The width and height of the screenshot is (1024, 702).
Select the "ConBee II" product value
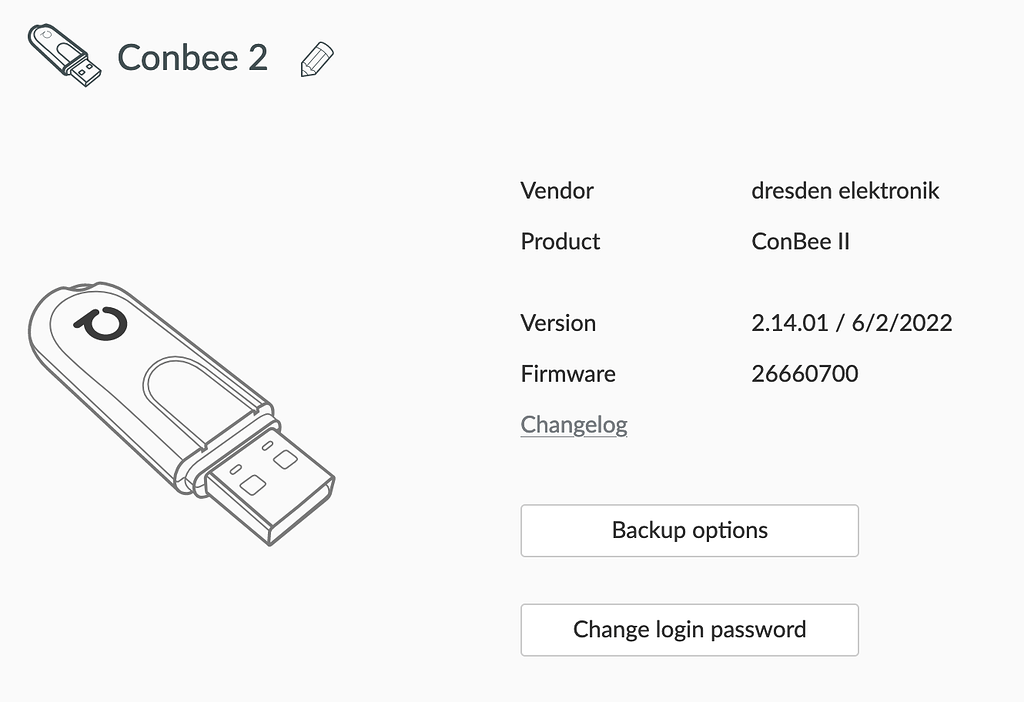[x=800, y=241]
